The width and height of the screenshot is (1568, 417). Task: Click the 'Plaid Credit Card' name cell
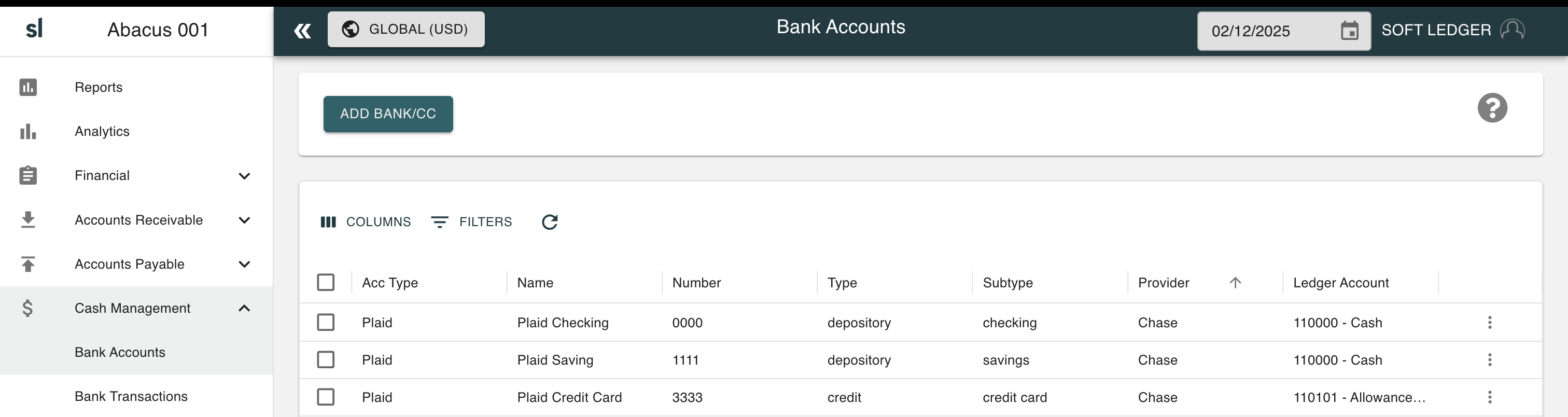coord(569,397)
